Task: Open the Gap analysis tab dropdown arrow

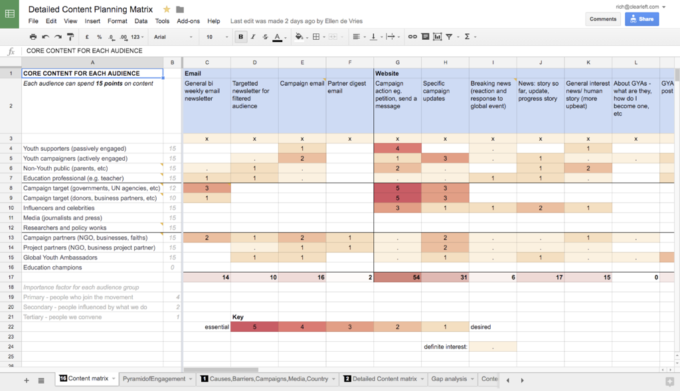Action: tap(472, 379)
